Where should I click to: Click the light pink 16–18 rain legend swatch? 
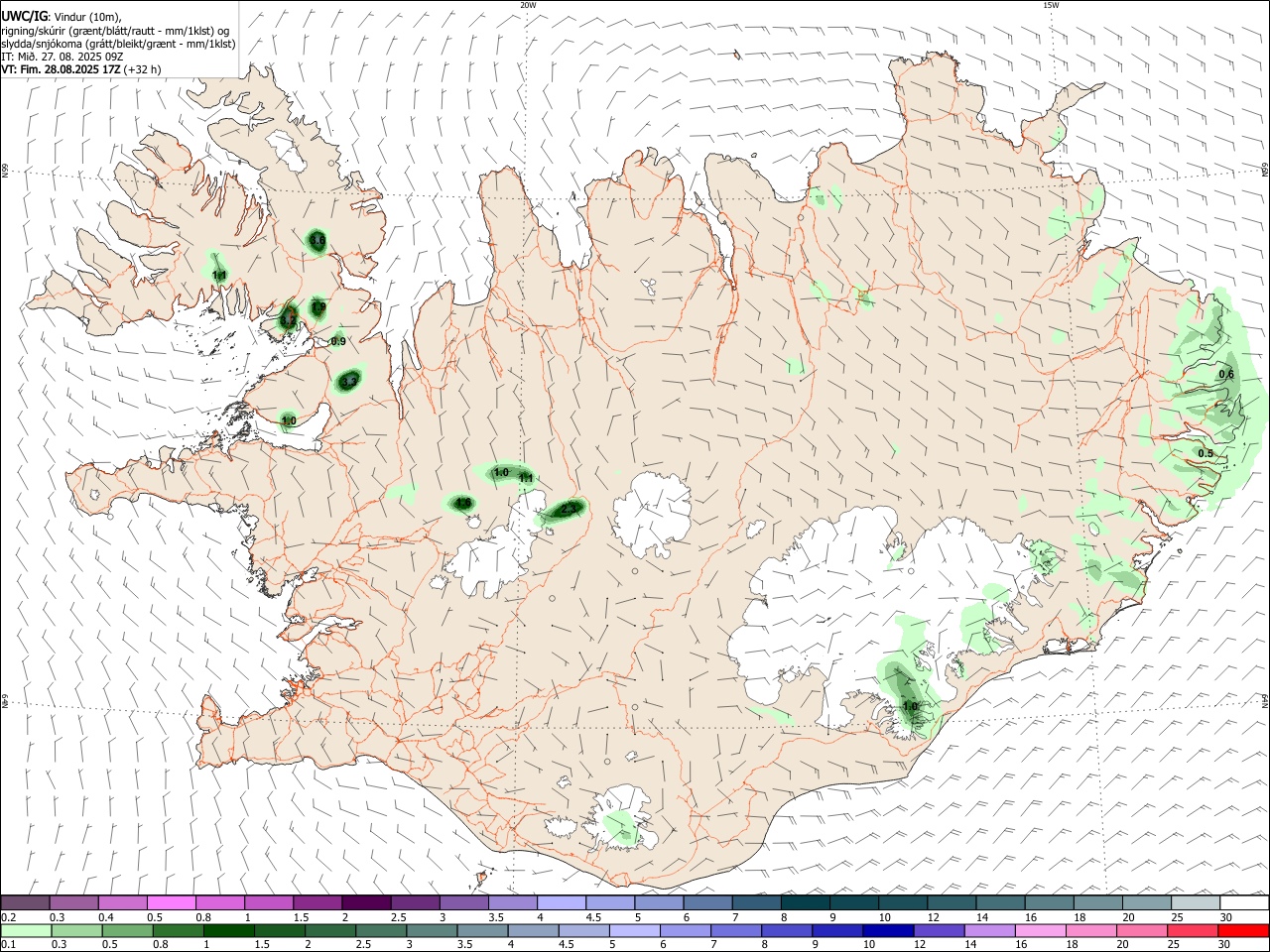tap(1041, 931)
